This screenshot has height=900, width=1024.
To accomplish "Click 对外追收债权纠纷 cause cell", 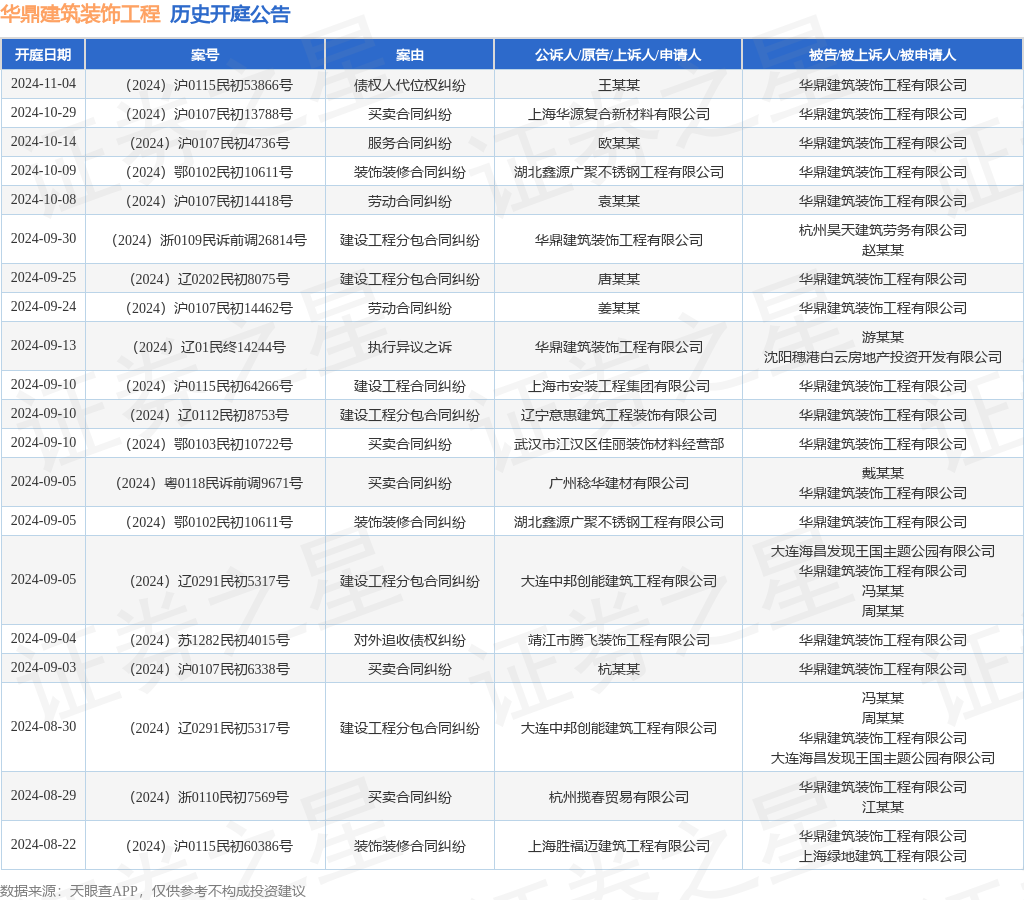I will [409, 640].
